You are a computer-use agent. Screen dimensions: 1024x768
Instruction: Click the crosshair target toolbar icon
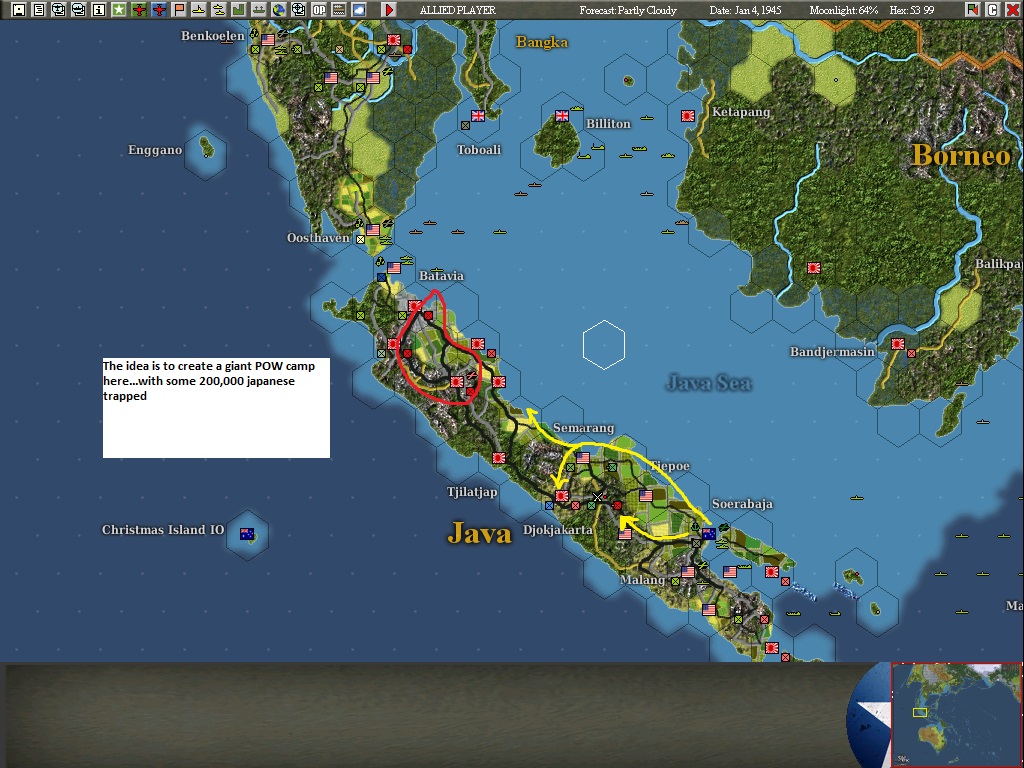(298, 10)
